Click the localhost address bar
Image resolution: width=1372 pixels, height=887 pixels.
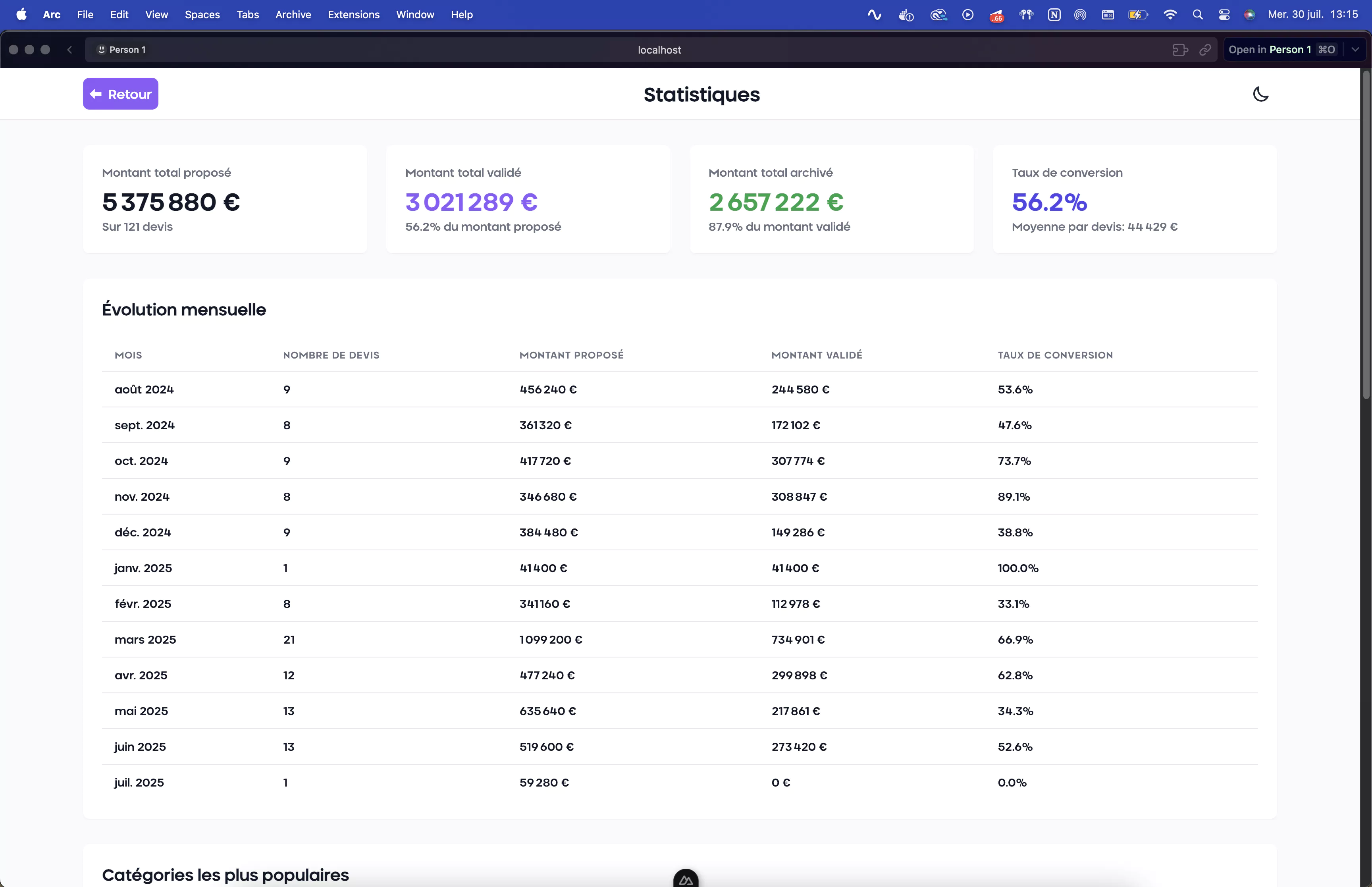tap(659, 50)
